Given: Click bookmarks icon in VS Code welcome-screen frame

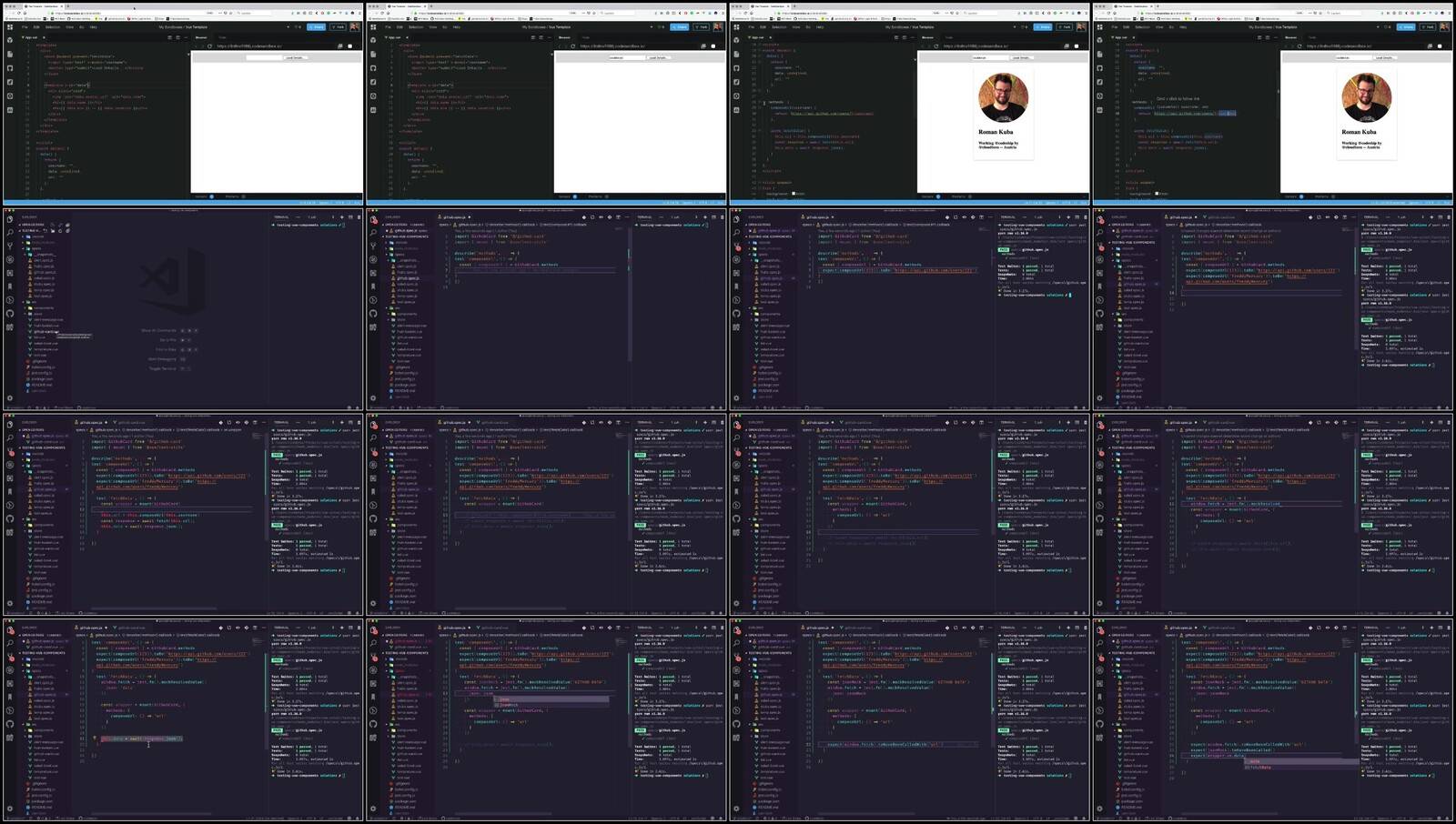Looking at the screenshot, I should point(10,286).
